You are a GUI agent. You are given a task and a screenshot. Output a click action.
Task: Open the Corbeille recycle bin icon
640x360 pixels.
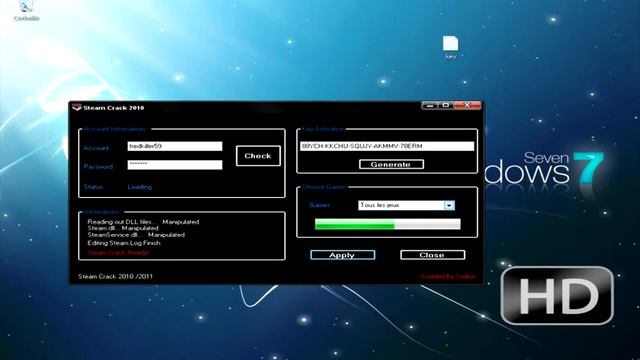pyautogui.click(x=26, y=11)
